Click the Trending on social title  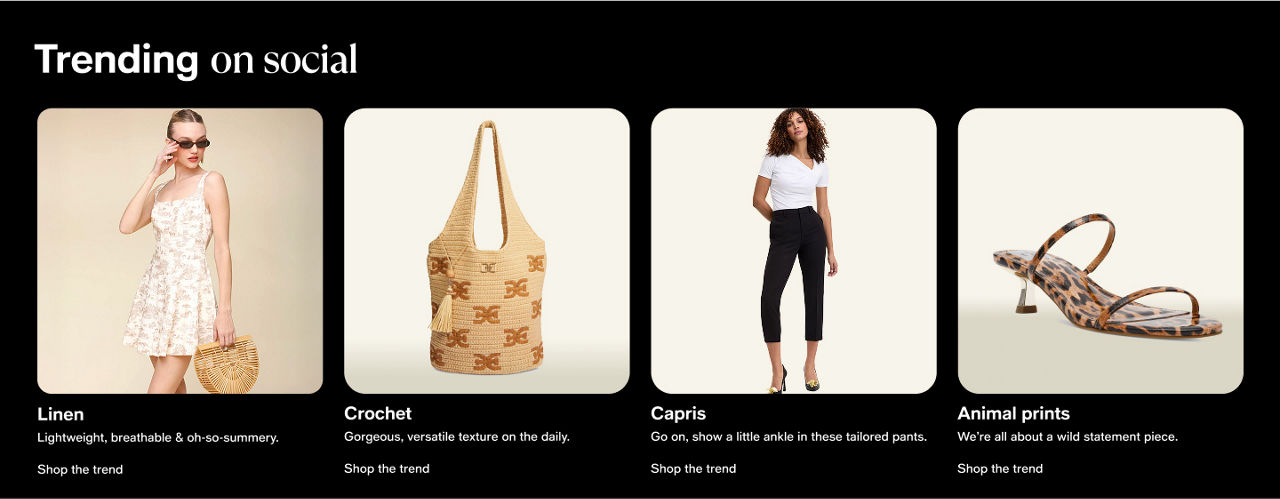tap(196, 60)
